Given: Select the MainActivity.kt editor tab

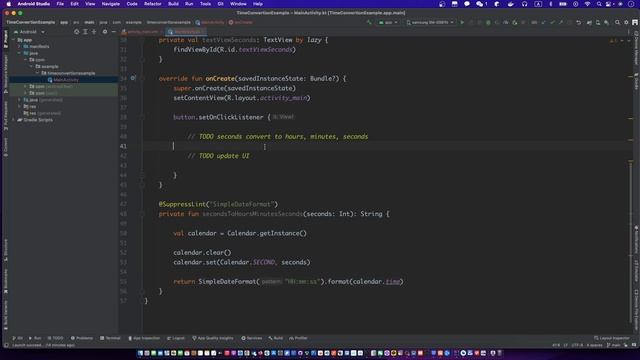Looking at the screenshot, I should pos(186,31).
